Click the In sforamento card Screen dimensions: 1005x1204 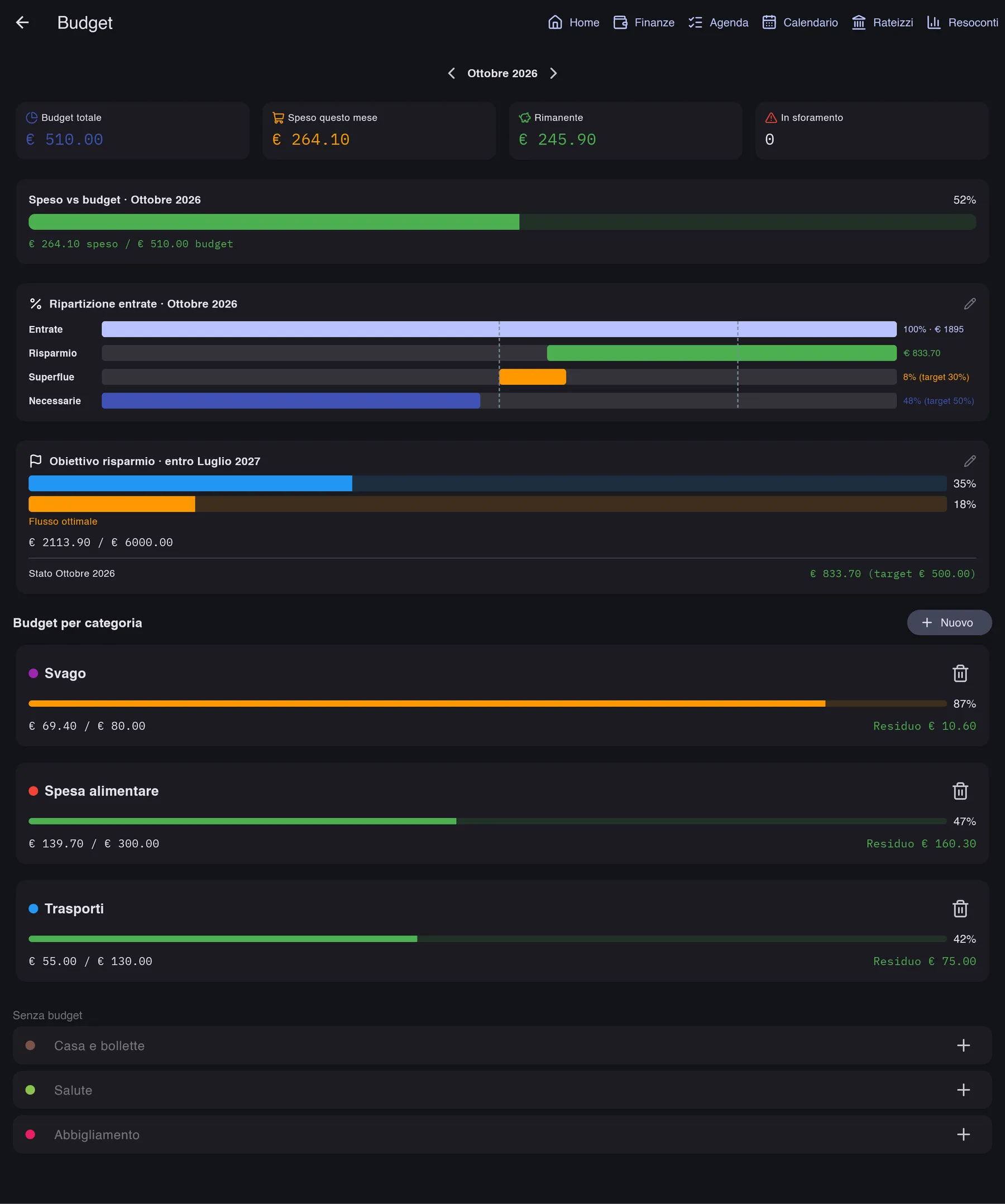(x=872, y=131)
